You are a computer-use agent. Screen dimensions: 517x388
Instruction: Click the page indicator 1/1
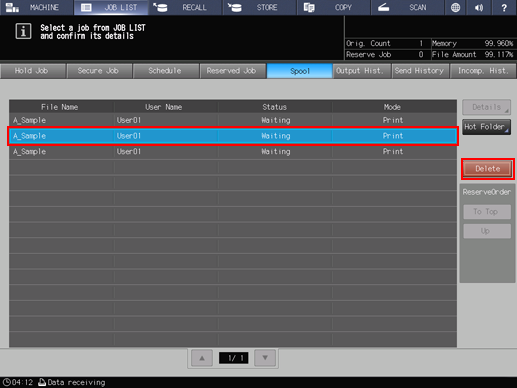click(x=233, y=358)
